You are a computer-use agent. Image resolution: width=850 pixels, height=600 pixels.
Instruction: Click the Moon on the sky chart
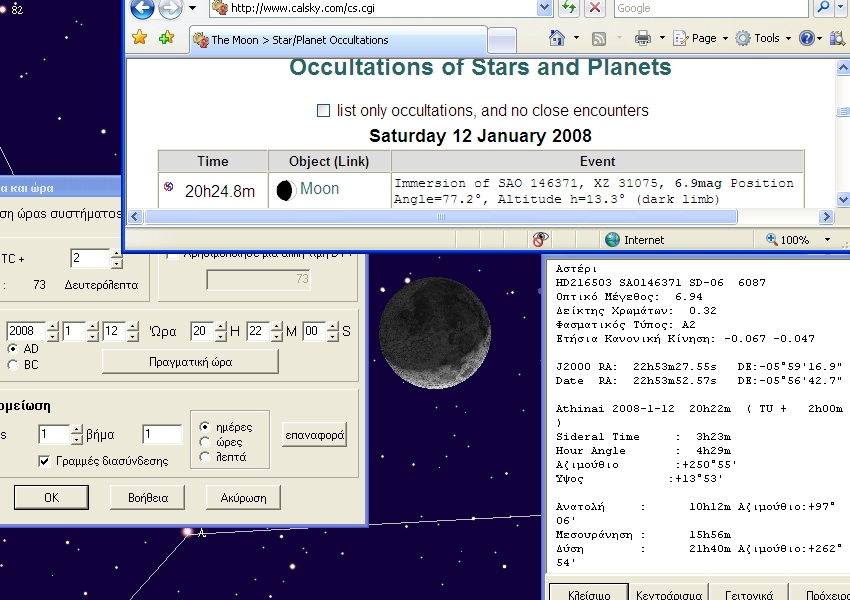434,333
